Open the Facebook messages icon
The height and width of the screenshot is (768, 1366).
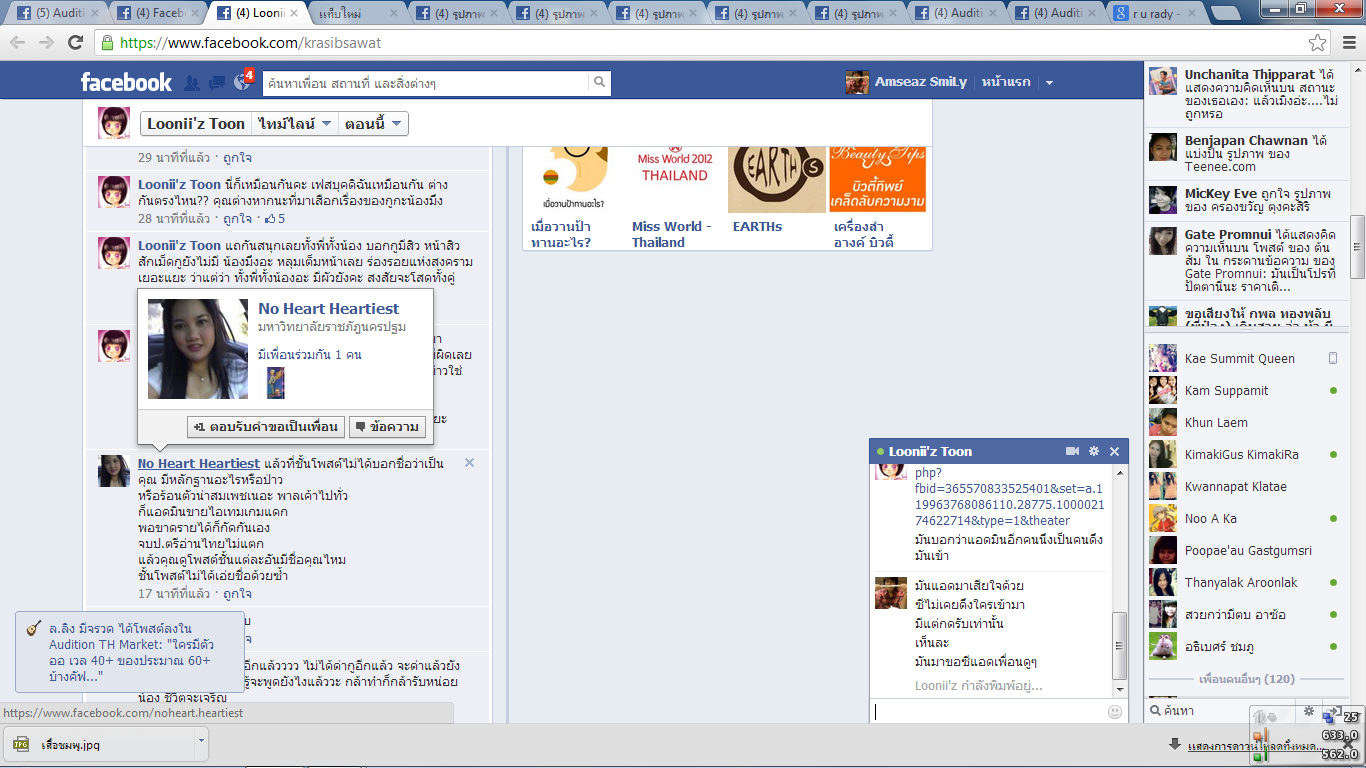pyautogui.click(x=216, y=83)
